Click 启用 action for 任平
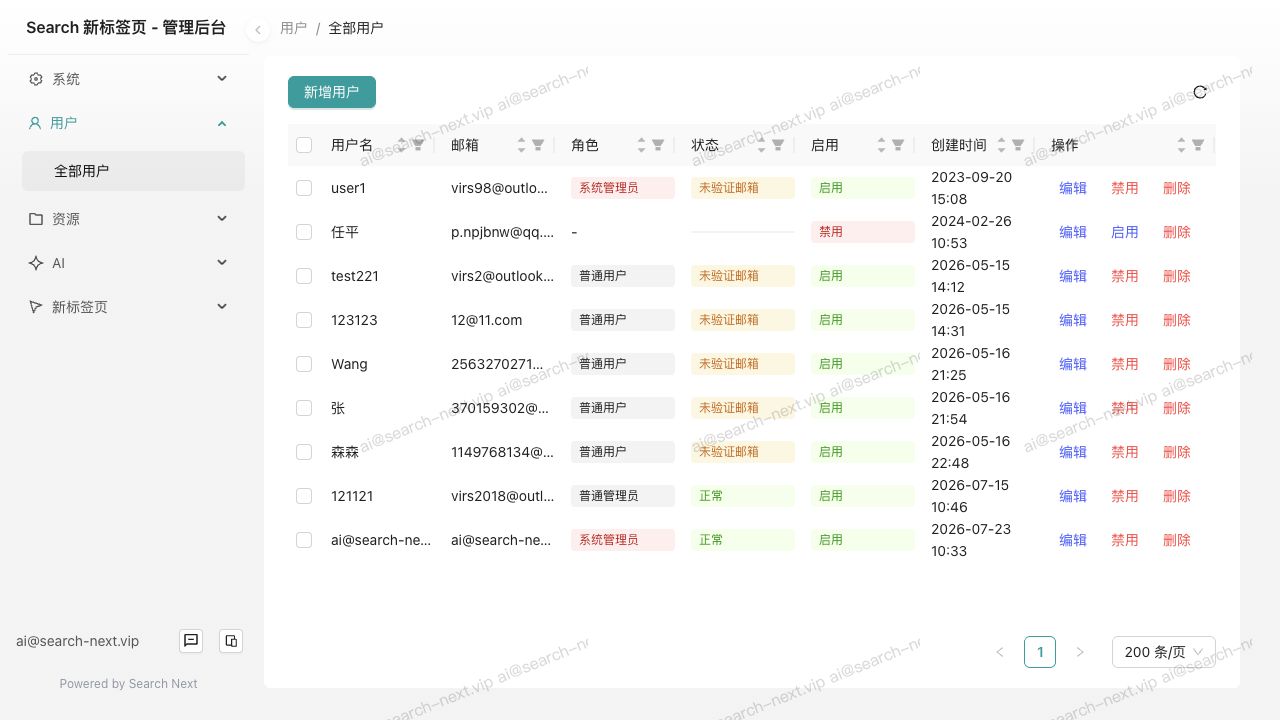Screen dimensions: 1280x720 tap(1125, 232)
